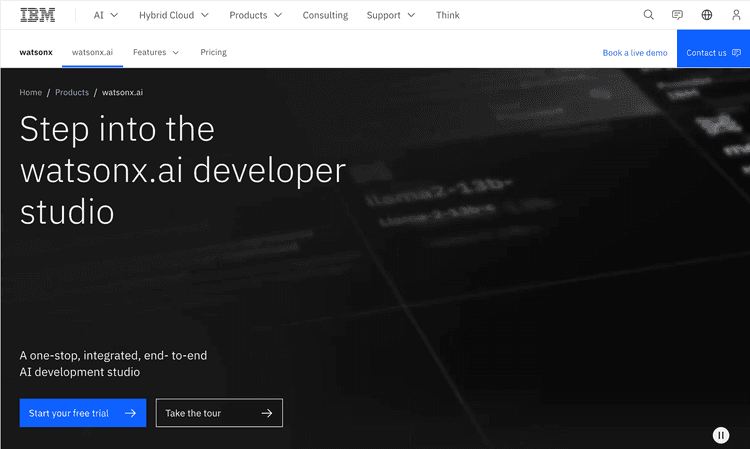Click Take the tour button
750x449 pixels.
[219, 413]
